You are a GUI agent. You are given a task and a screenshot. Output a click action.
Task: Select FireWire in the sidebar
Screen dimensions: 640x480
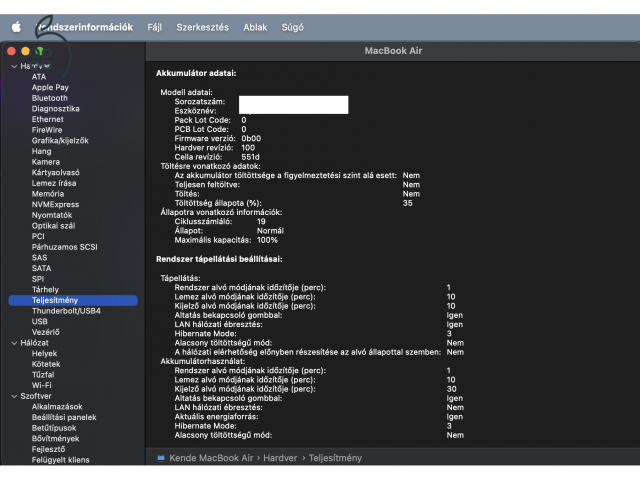(x=47, y=130)
